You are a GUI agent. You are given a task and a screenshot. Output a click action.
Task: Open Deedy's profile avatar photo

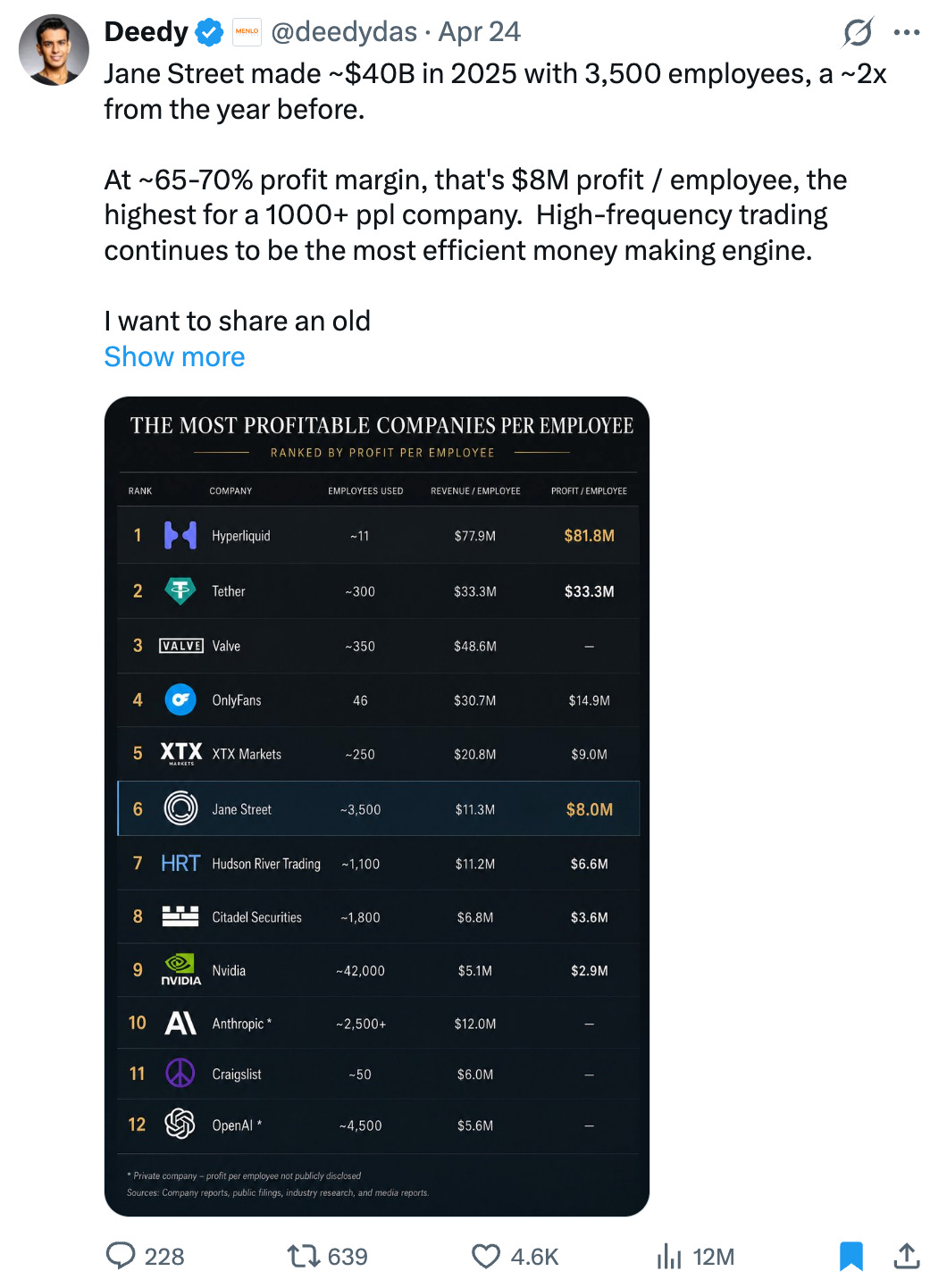54,50
